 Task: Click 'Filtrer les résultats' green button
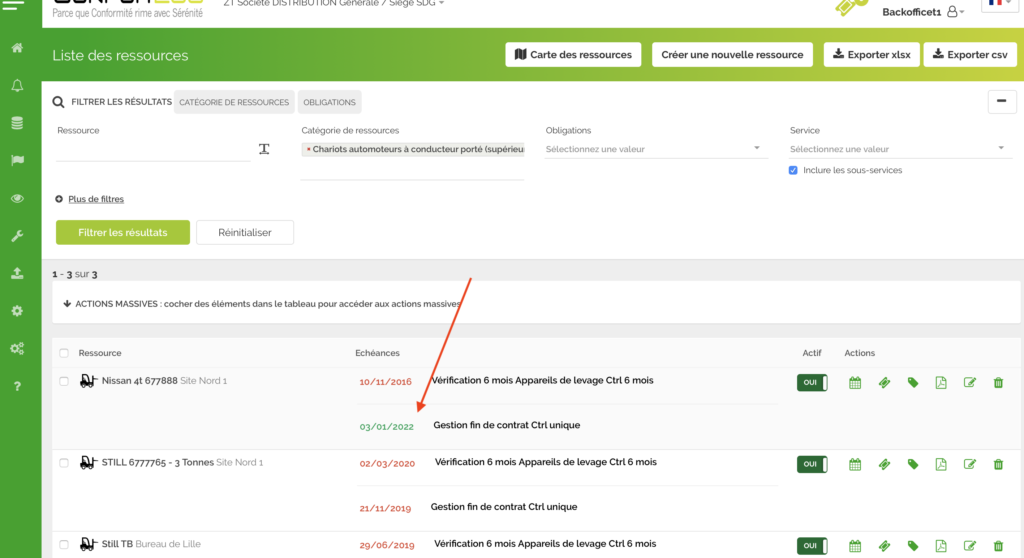click(x=122, y=232)
